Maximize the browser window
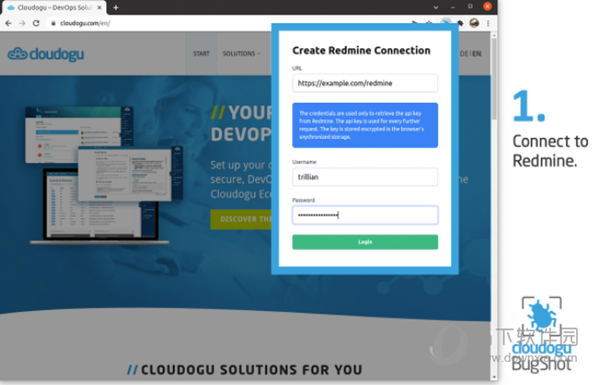This screenshot has height=385, width=600. [470, 7]
